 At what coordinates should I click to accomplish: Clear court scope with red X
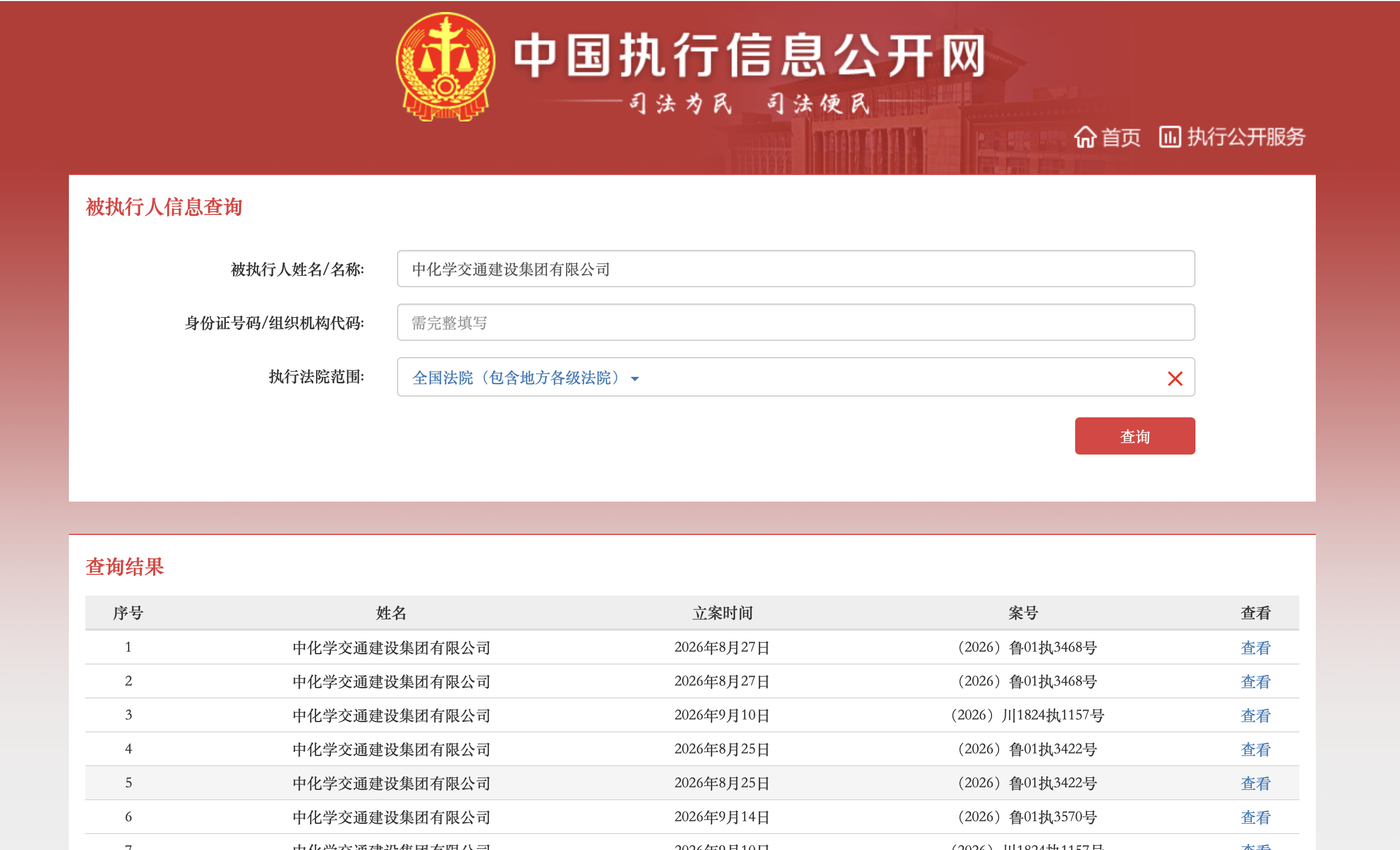point(1175,379)
